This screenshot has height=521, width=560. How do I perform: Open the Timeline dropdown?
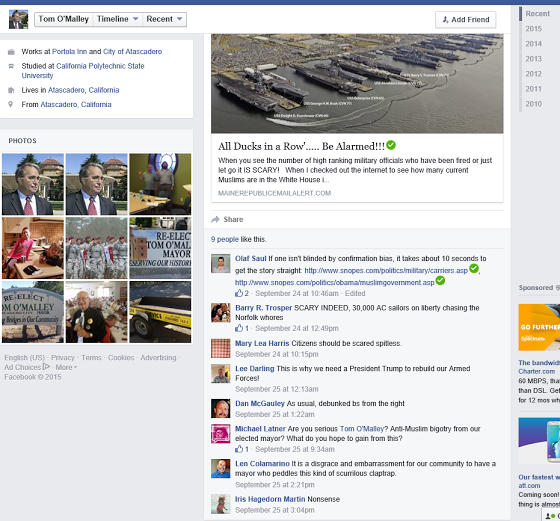pos(117,19)
